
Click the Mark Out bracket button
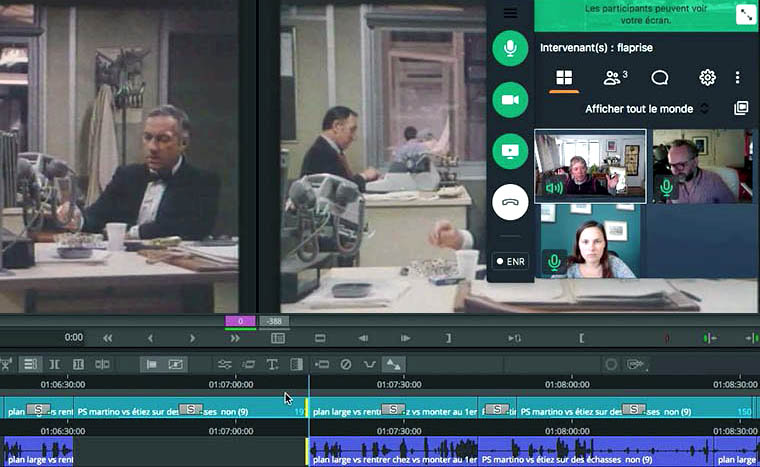coord(448,338)
